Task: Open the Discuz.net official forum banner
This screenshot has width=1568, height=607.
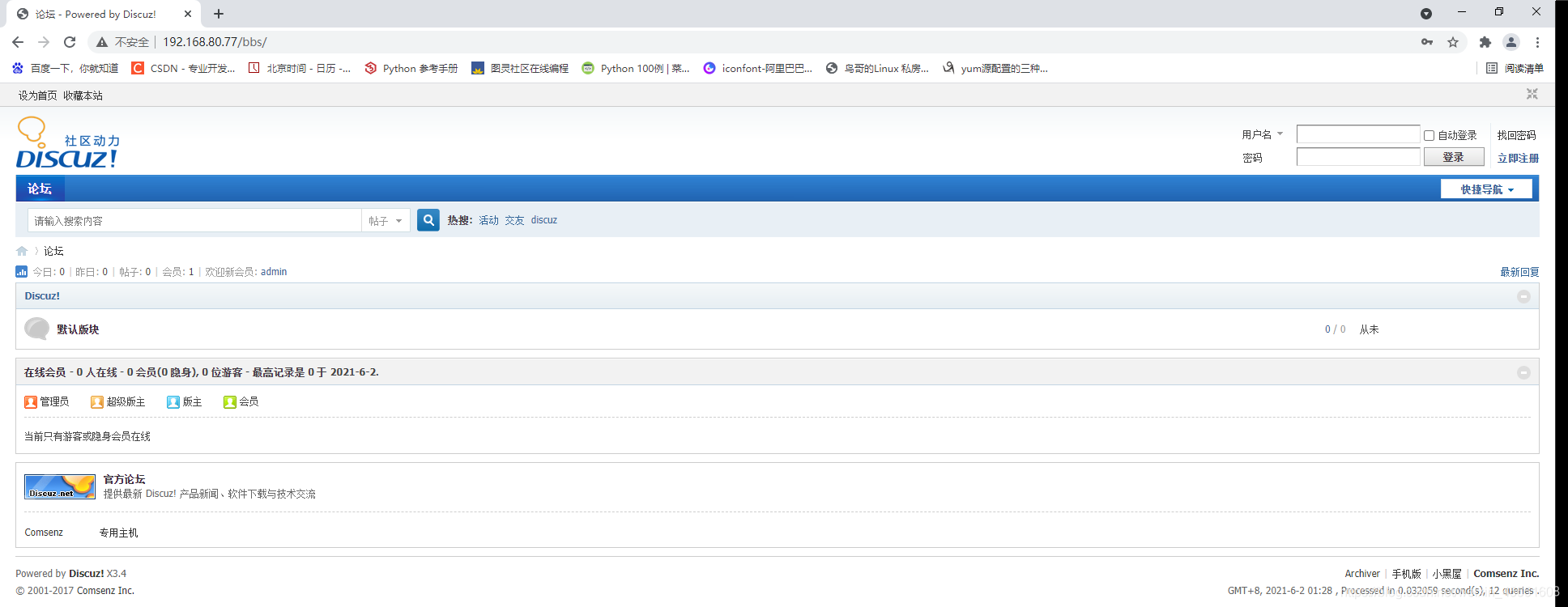Action: pyautogui.click(x=60, y=486)
